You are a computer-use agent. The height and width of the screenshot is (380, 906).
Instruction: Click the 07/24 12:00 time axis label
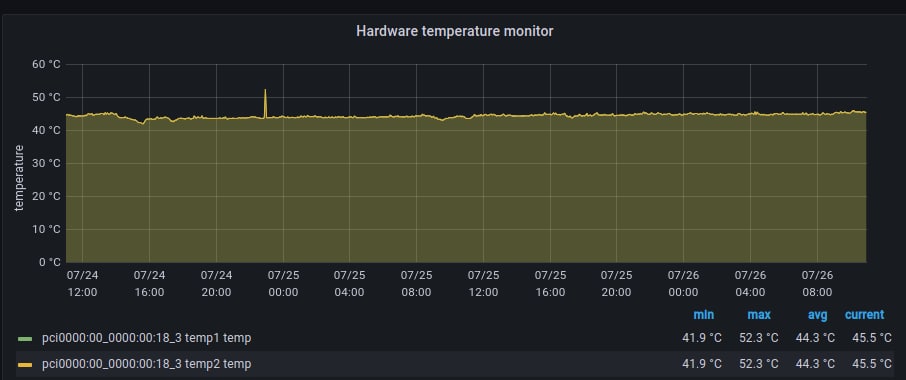pos(82,284)
